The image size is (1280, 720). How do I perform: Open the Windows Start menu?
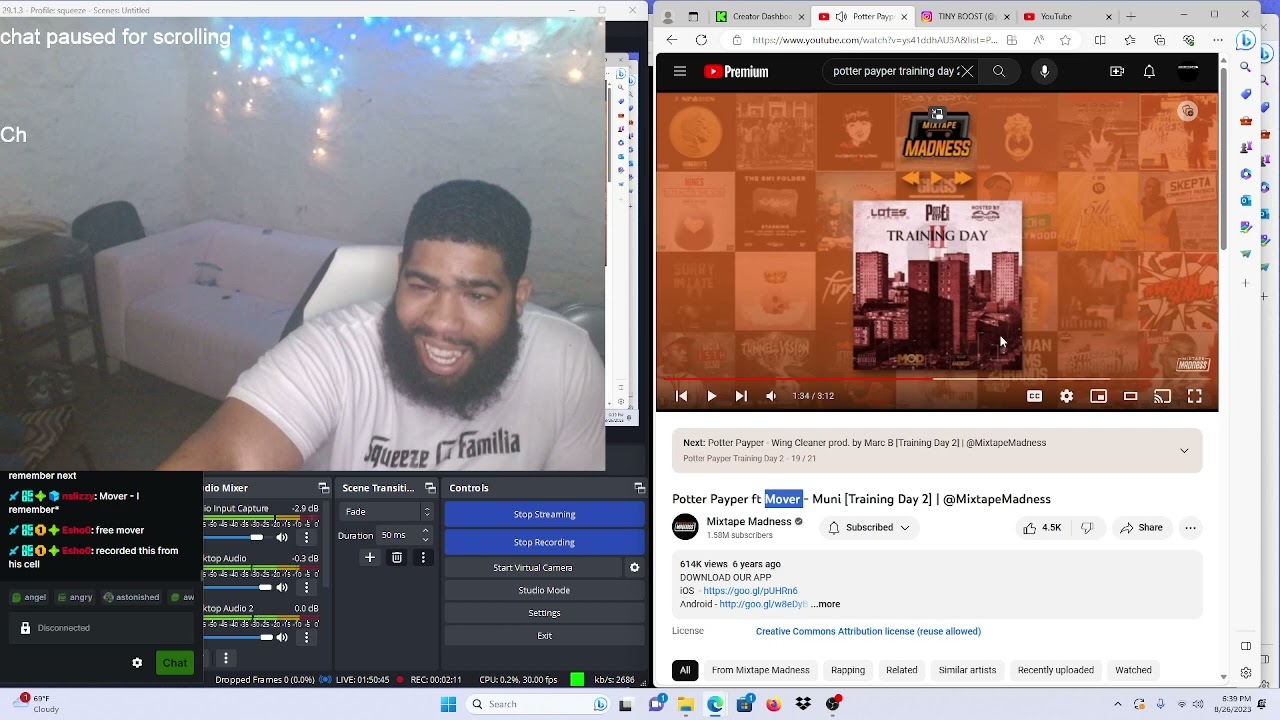tap(448, 704)
